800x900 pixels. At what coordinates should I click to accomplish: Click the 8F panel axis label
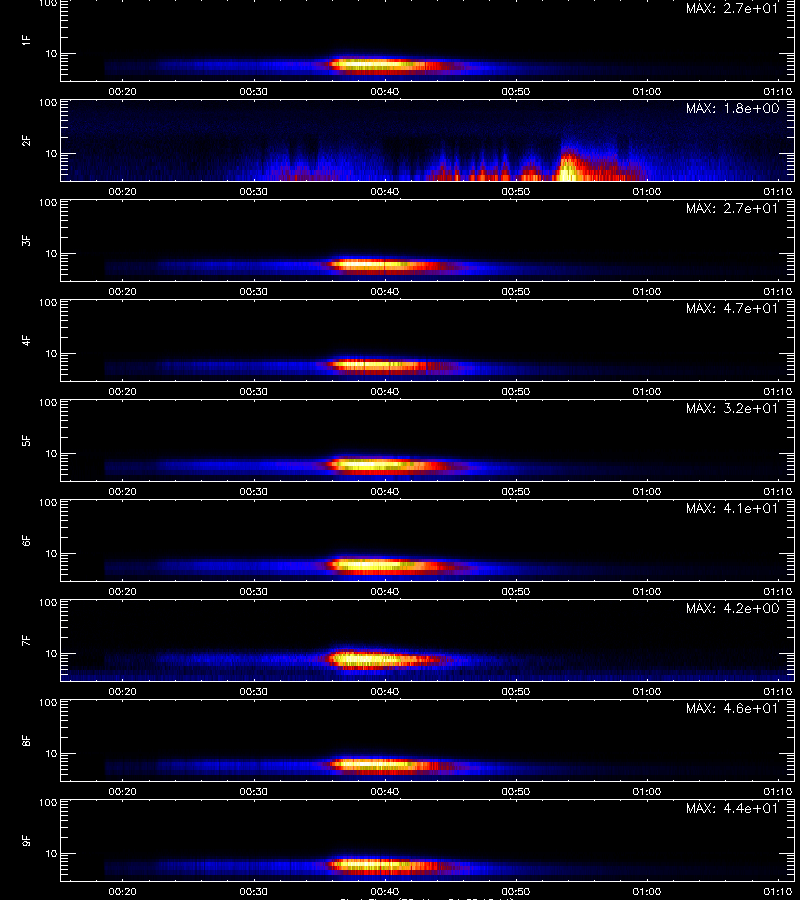[26, 740]
